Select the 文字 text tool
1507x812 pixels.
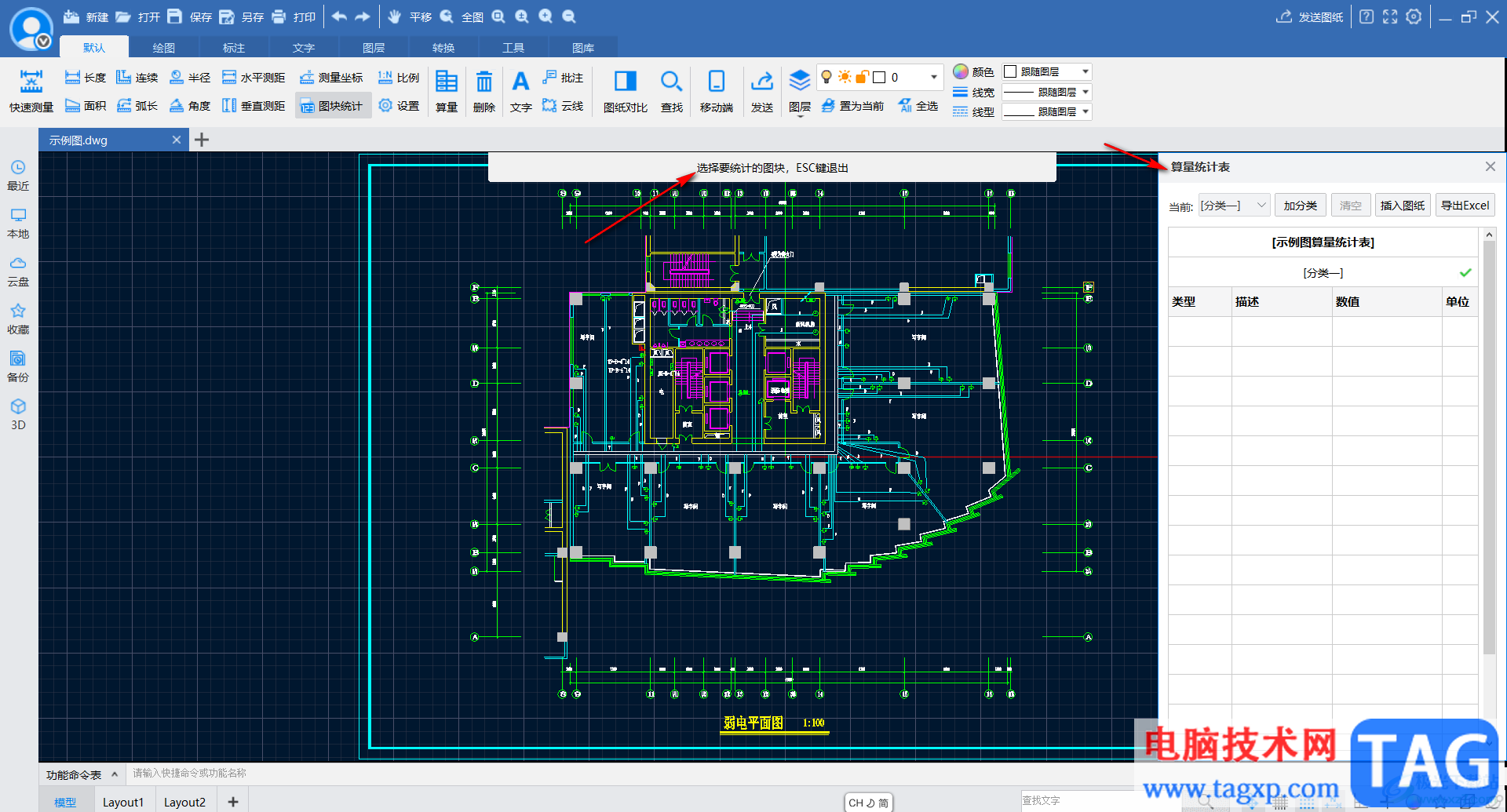[520, 91]
